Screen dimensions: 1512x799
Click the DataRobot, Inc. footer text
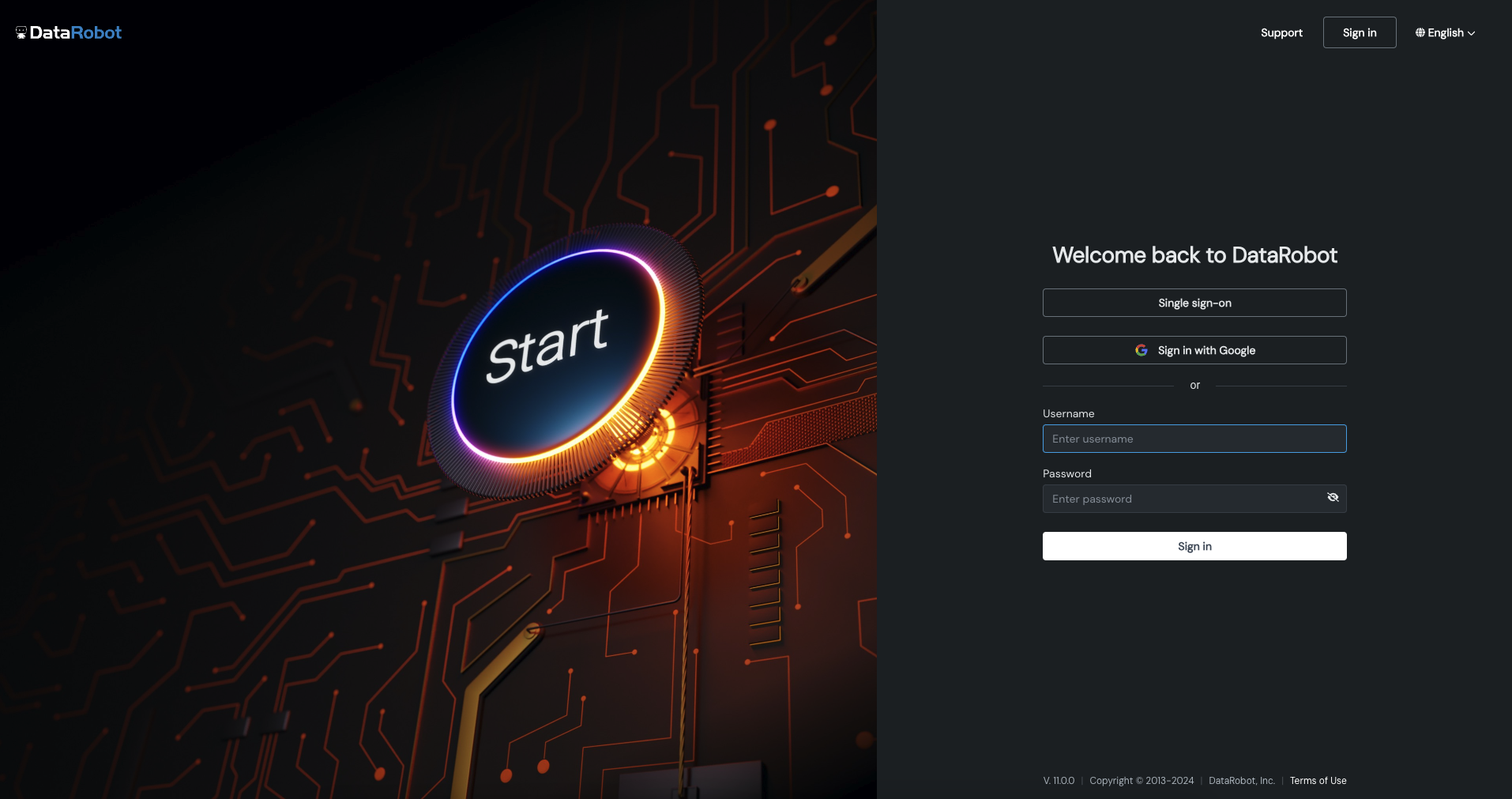click(1242, 781)
